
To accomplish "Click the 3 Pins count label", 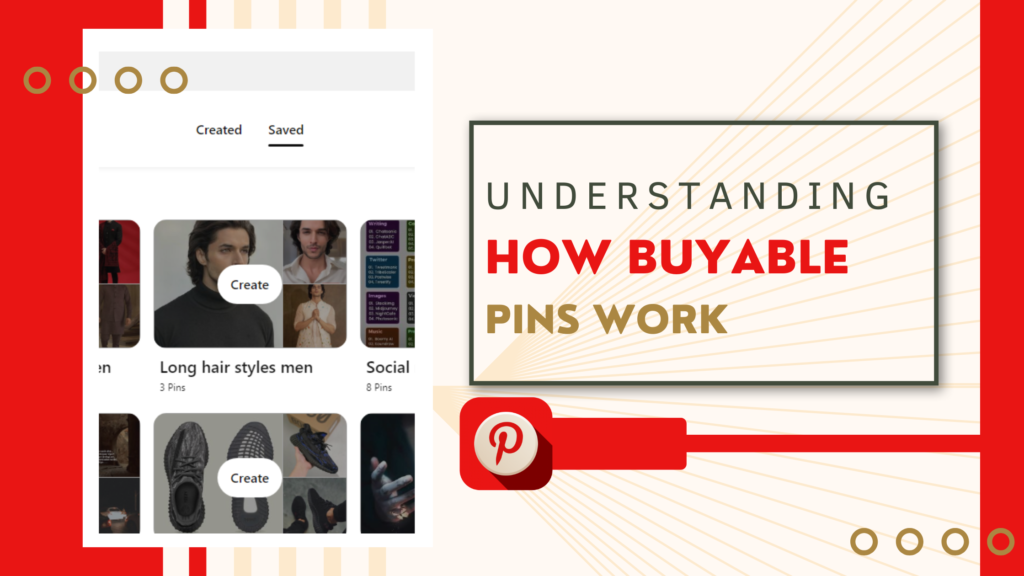I will (172, 387).
